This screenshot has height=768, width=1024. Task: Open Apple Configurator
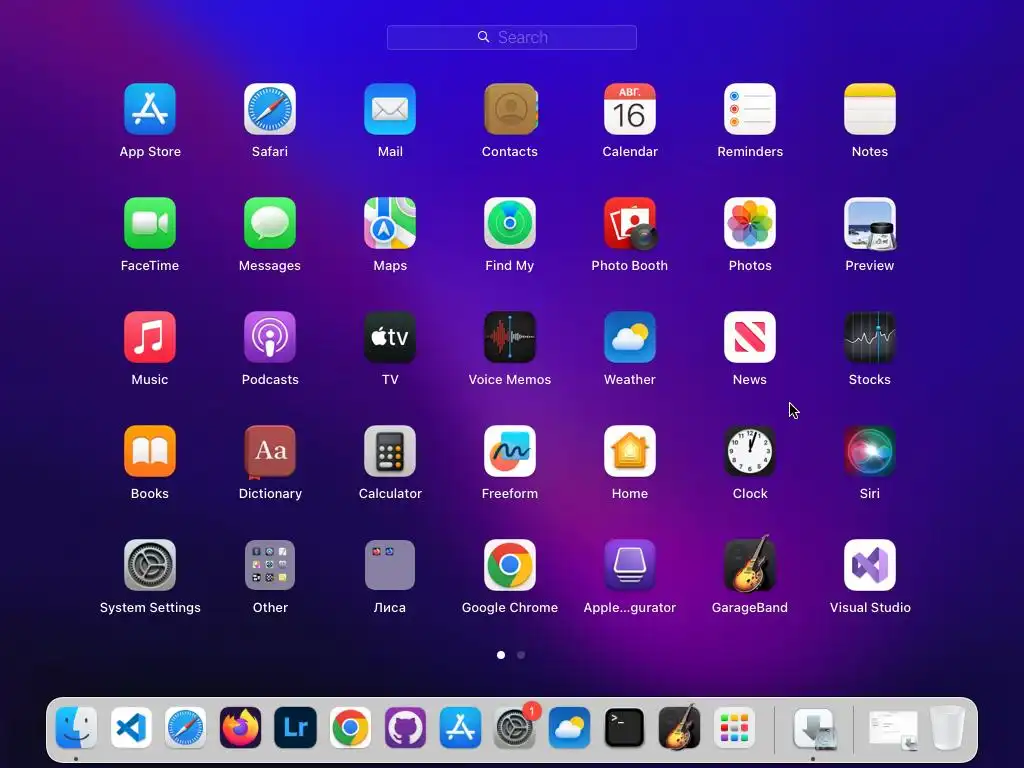[630, 565]
